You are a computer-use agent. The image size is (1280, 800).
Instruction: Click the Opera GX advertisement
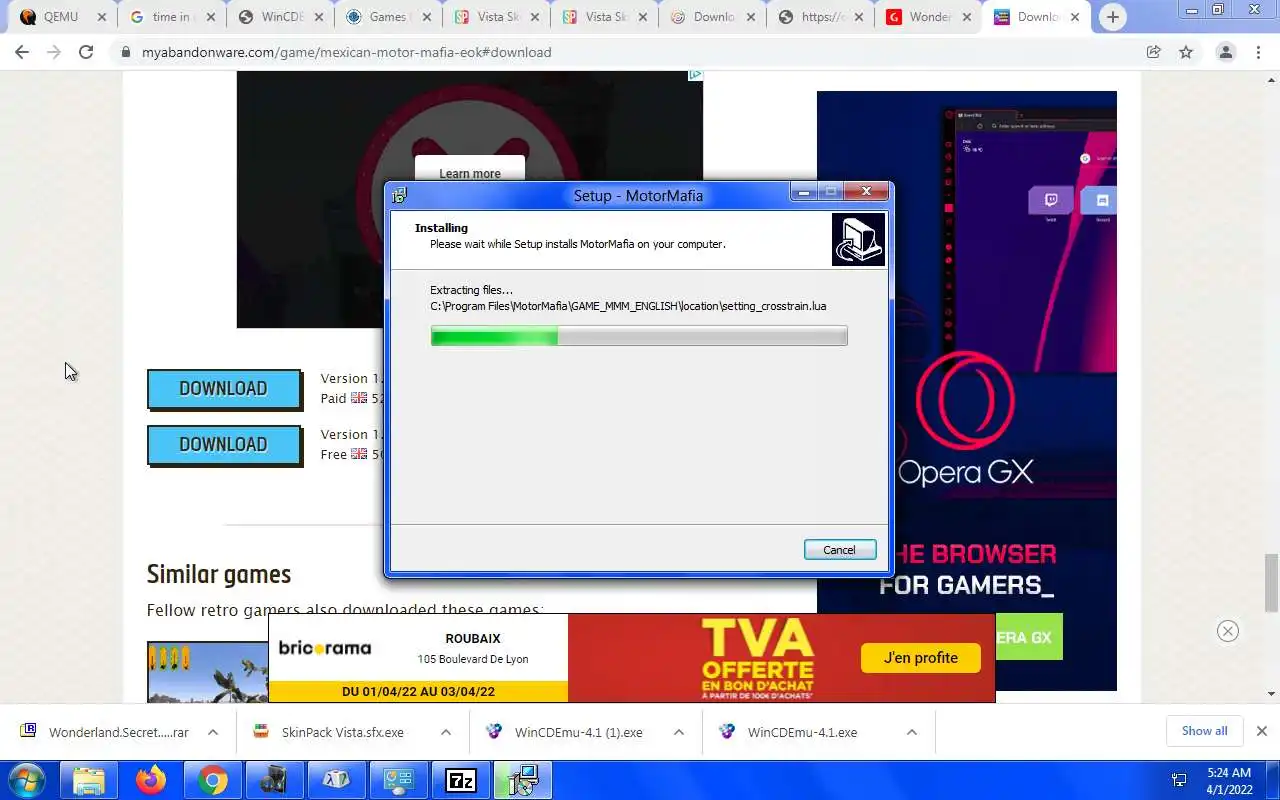[x=966, y=390]
